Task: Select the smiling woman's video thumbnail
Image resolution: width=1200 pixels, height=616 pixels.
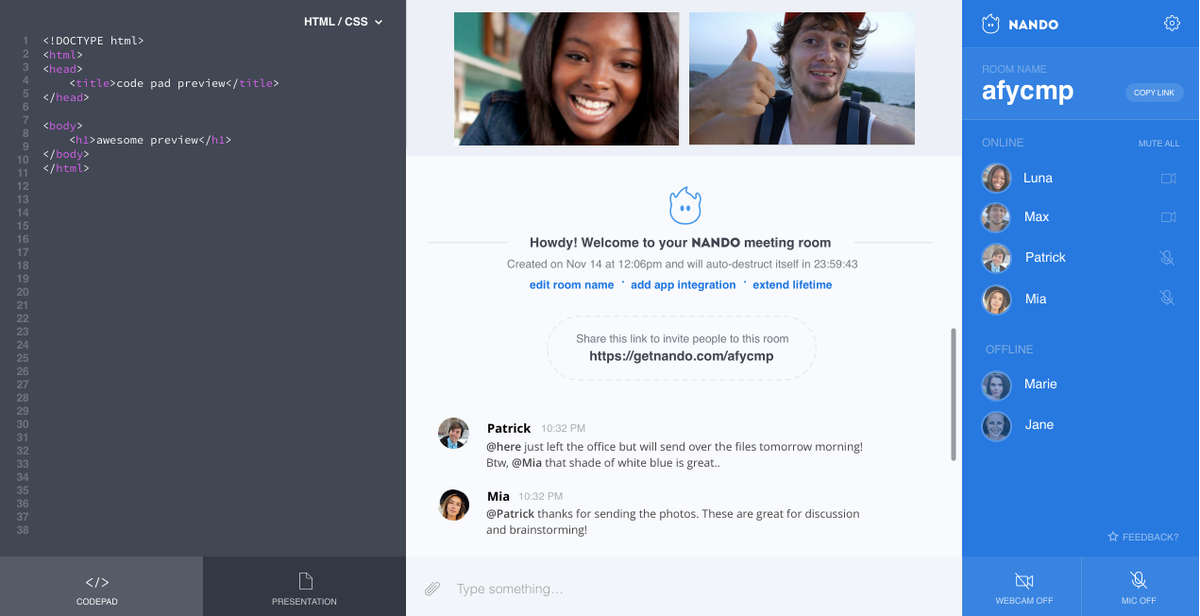Action: click(x=566, y=79)
